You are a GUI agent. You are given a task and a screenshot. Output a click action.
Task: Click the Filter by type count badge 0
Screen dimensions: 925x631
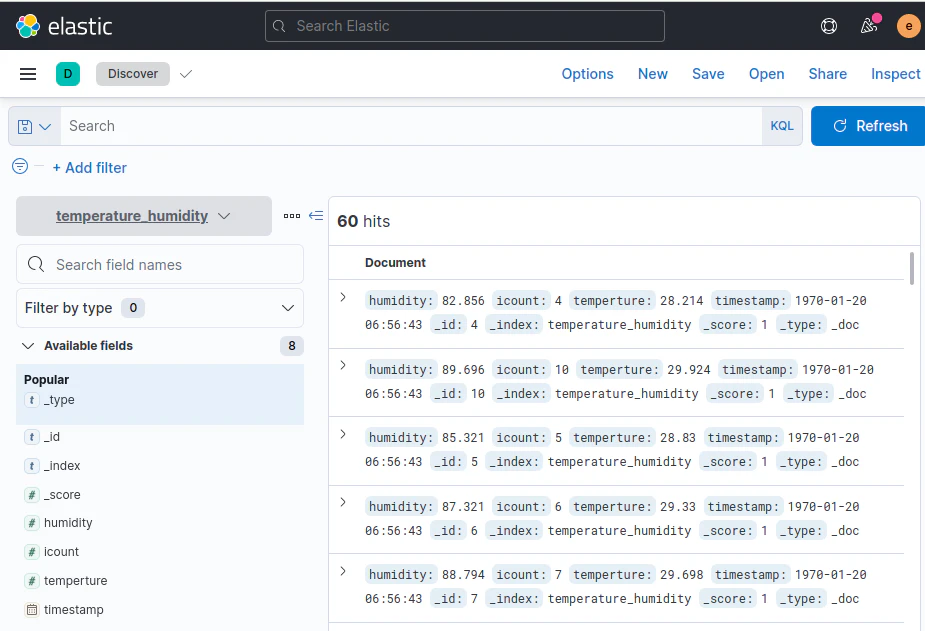tap(133, 308)
